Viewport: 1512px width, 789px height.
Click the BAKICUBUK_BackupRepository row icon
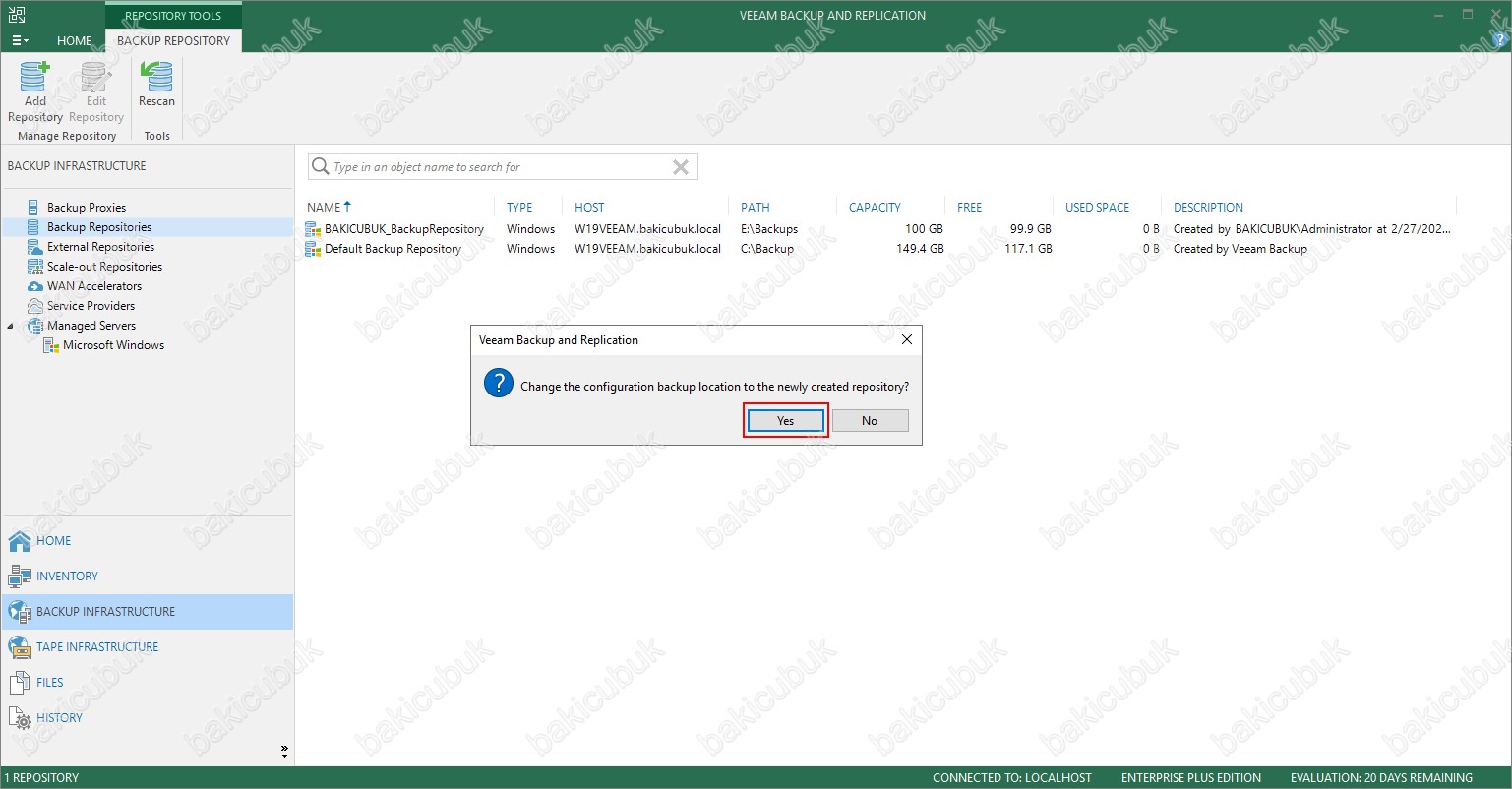point(313,229)
